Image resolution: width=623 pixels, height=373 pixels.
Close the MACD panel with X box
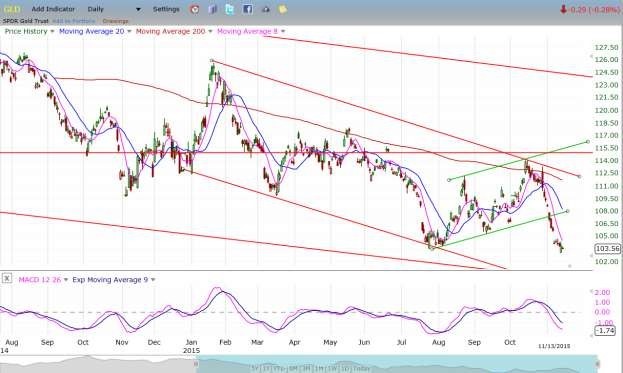(7, 278)
